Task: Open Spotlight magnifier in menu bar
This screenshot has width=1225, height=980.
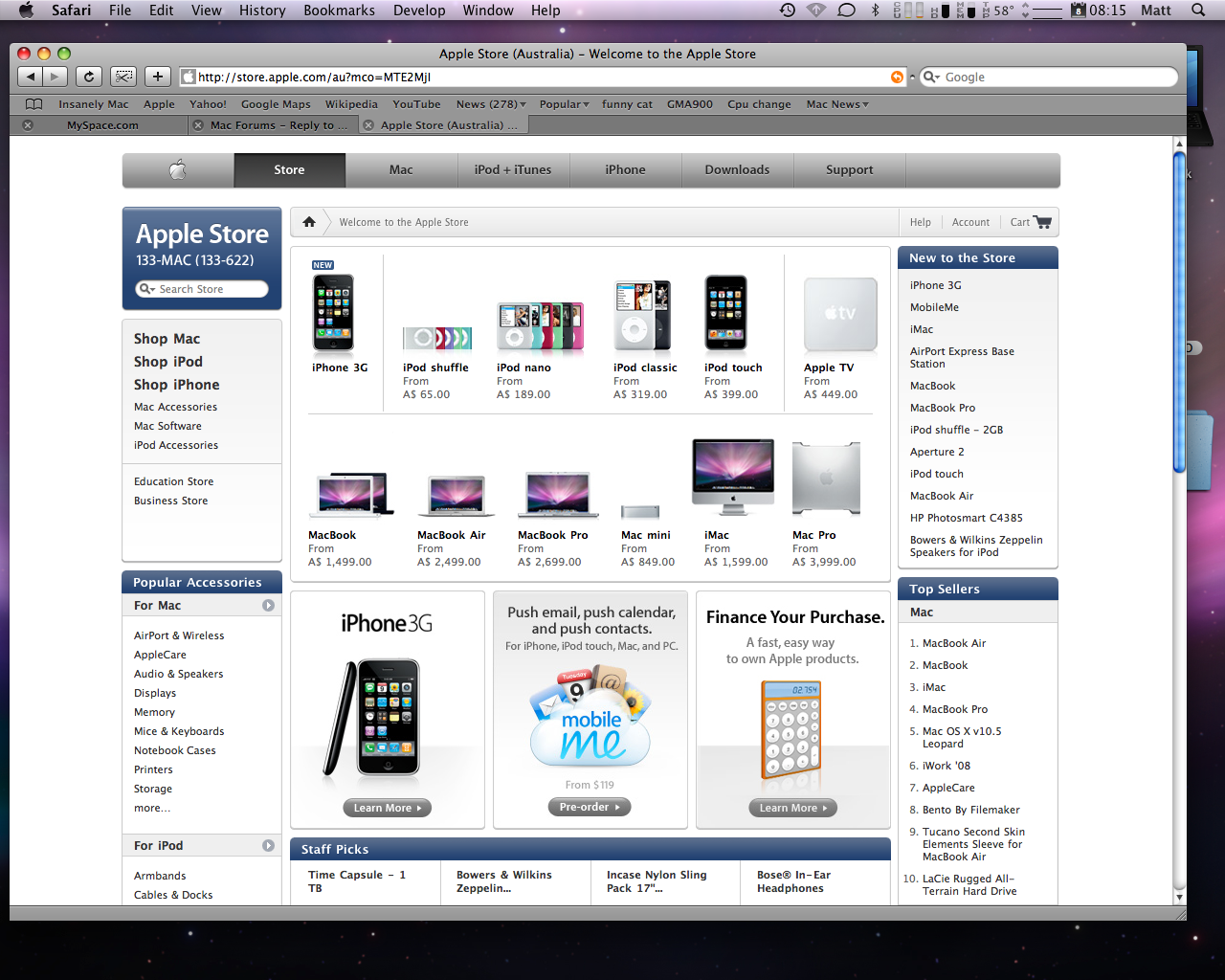Action: (x=1198, y=10)
